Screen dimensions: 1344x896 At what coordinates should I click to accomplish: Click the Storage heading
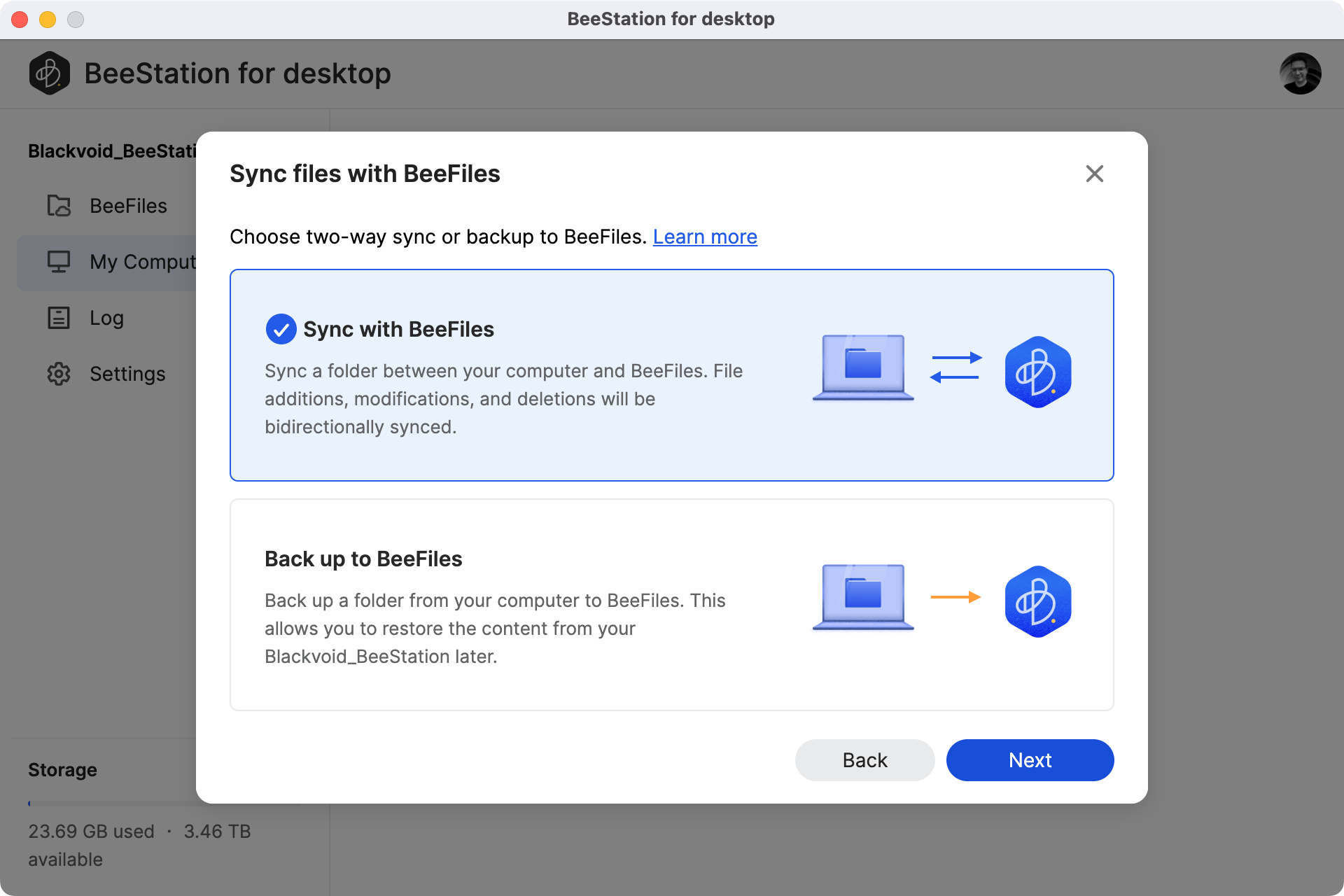(x=62, y=770)
